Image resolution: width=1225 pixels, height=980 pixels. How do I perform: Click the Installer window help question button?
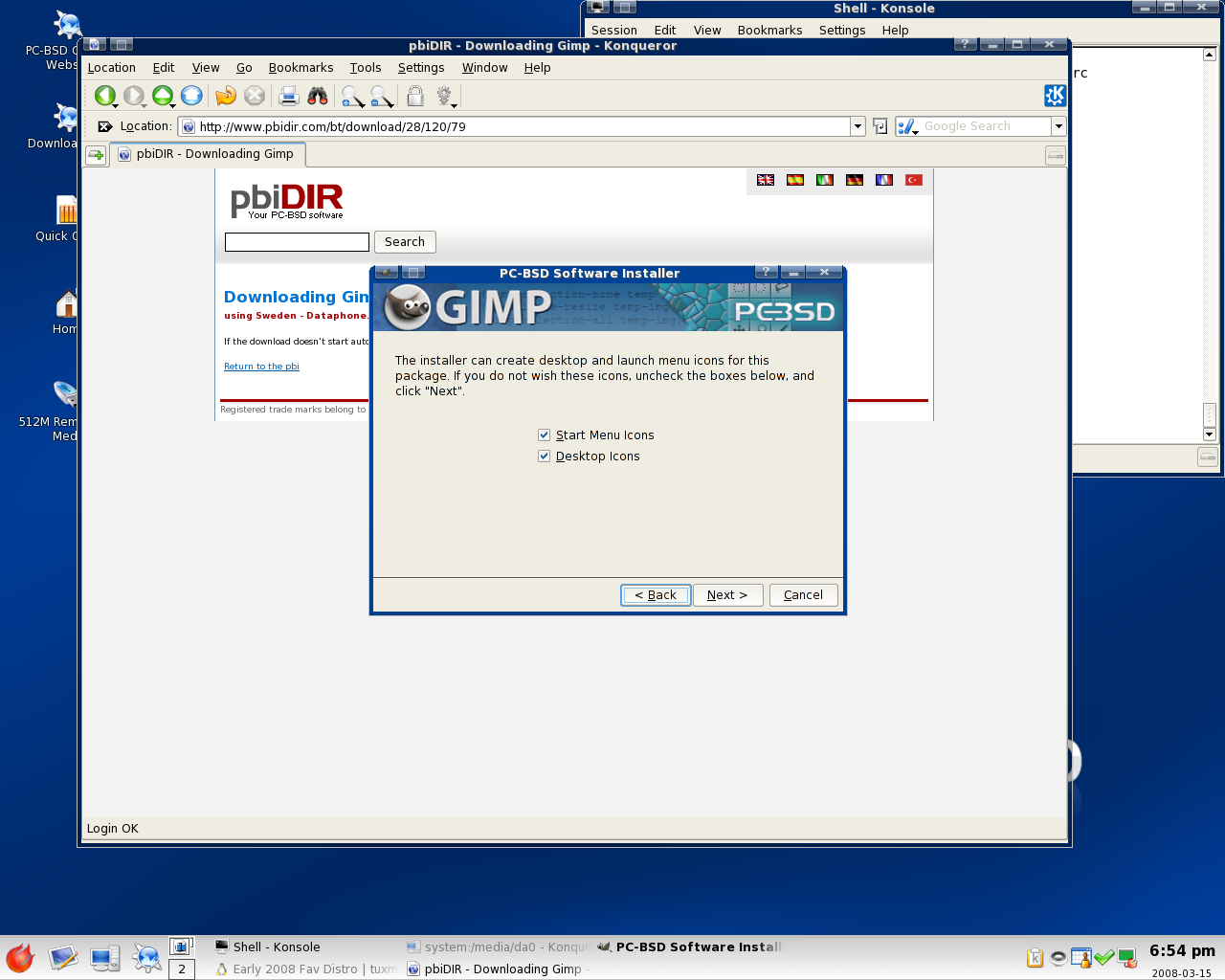766,273
